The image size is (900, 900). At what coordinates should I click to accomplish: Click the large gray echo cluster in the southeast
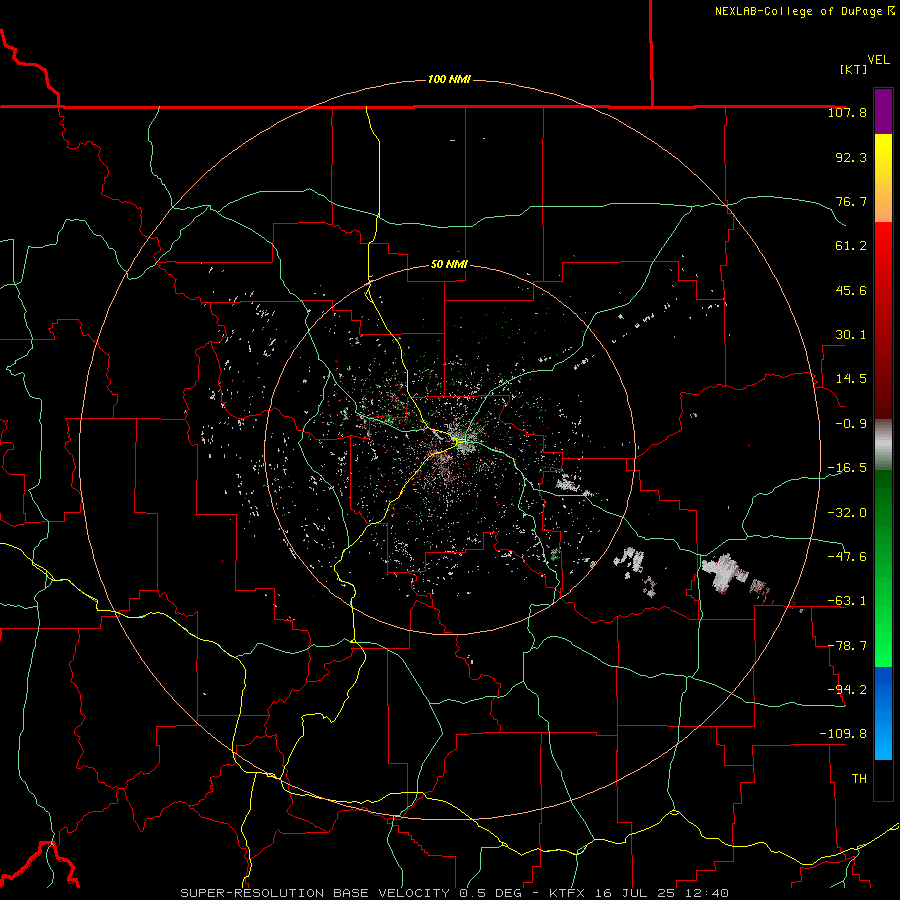[x=724, y=573]
